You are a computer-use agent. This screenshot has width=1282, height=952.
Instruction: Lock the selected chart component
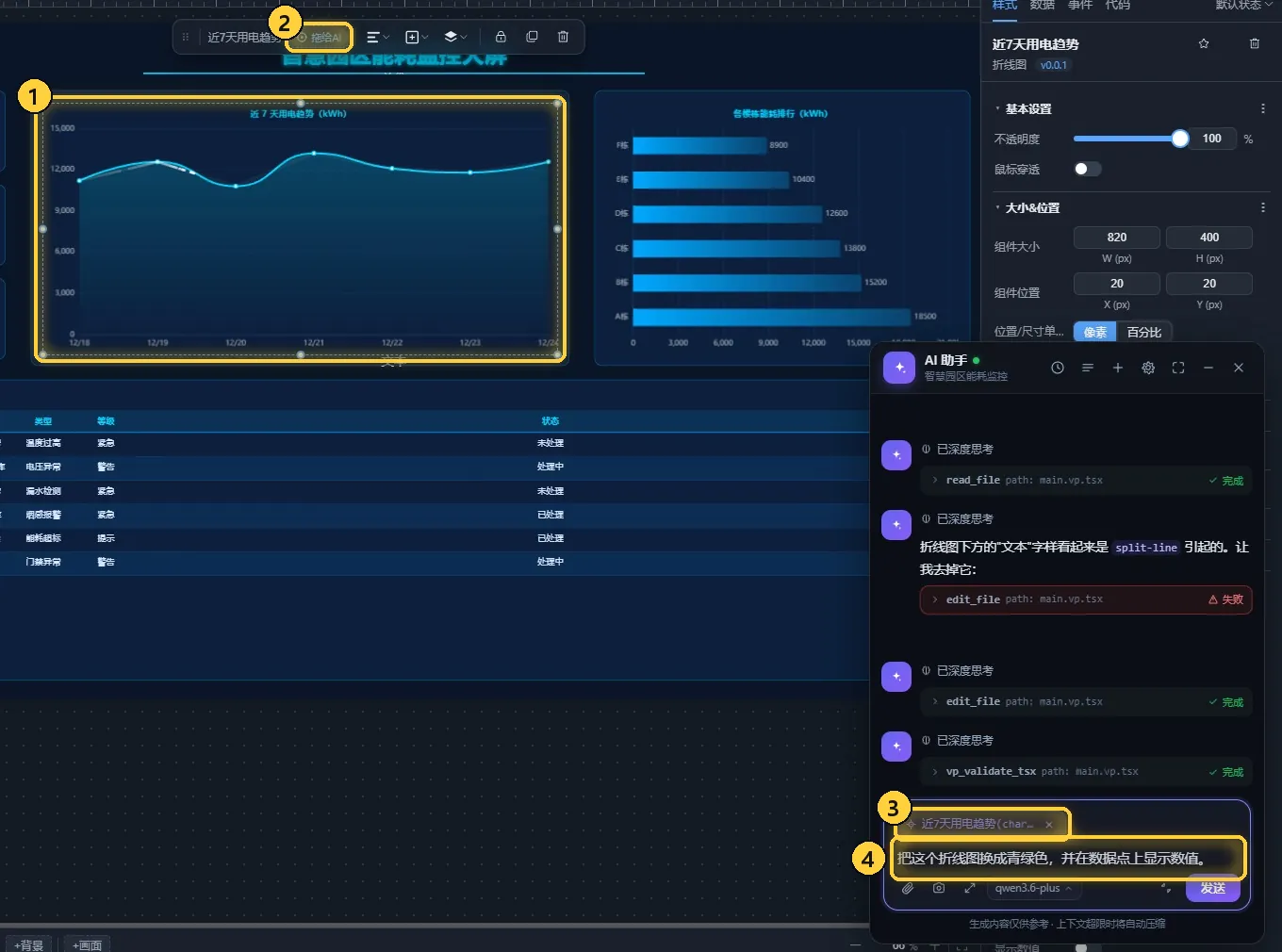click(501, 37)
